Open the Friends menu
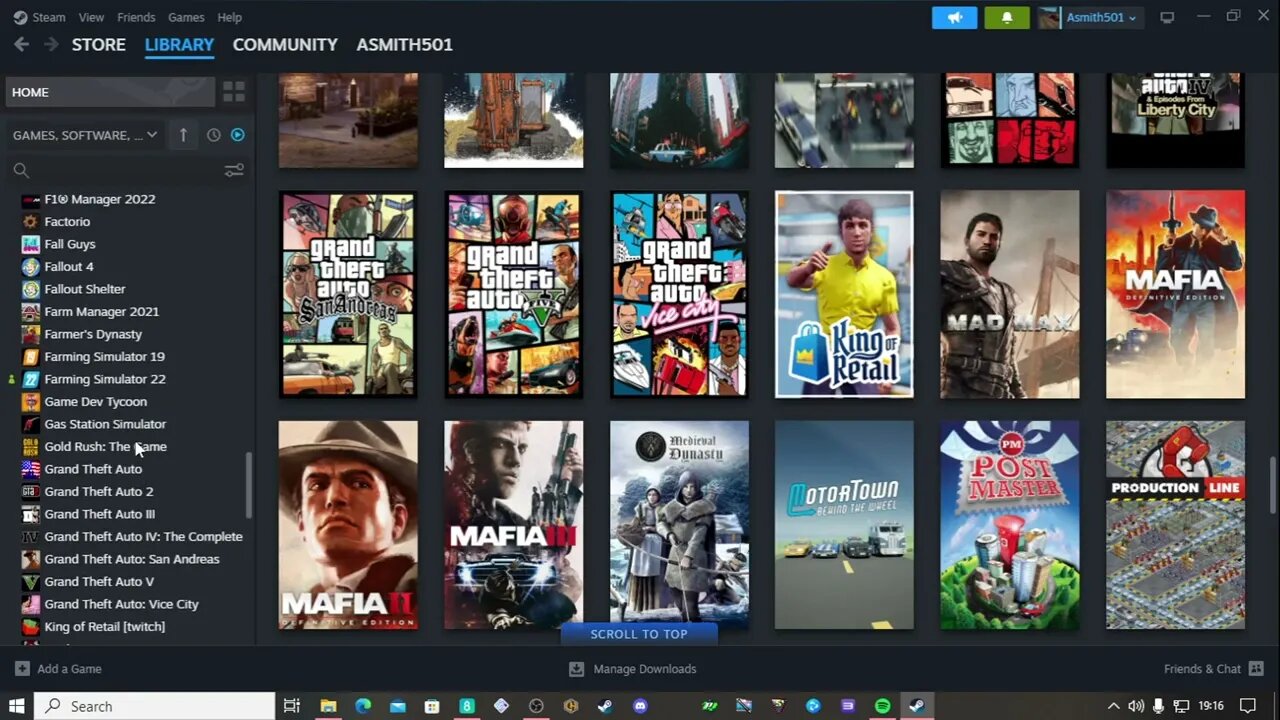 (x=136, y=17)
